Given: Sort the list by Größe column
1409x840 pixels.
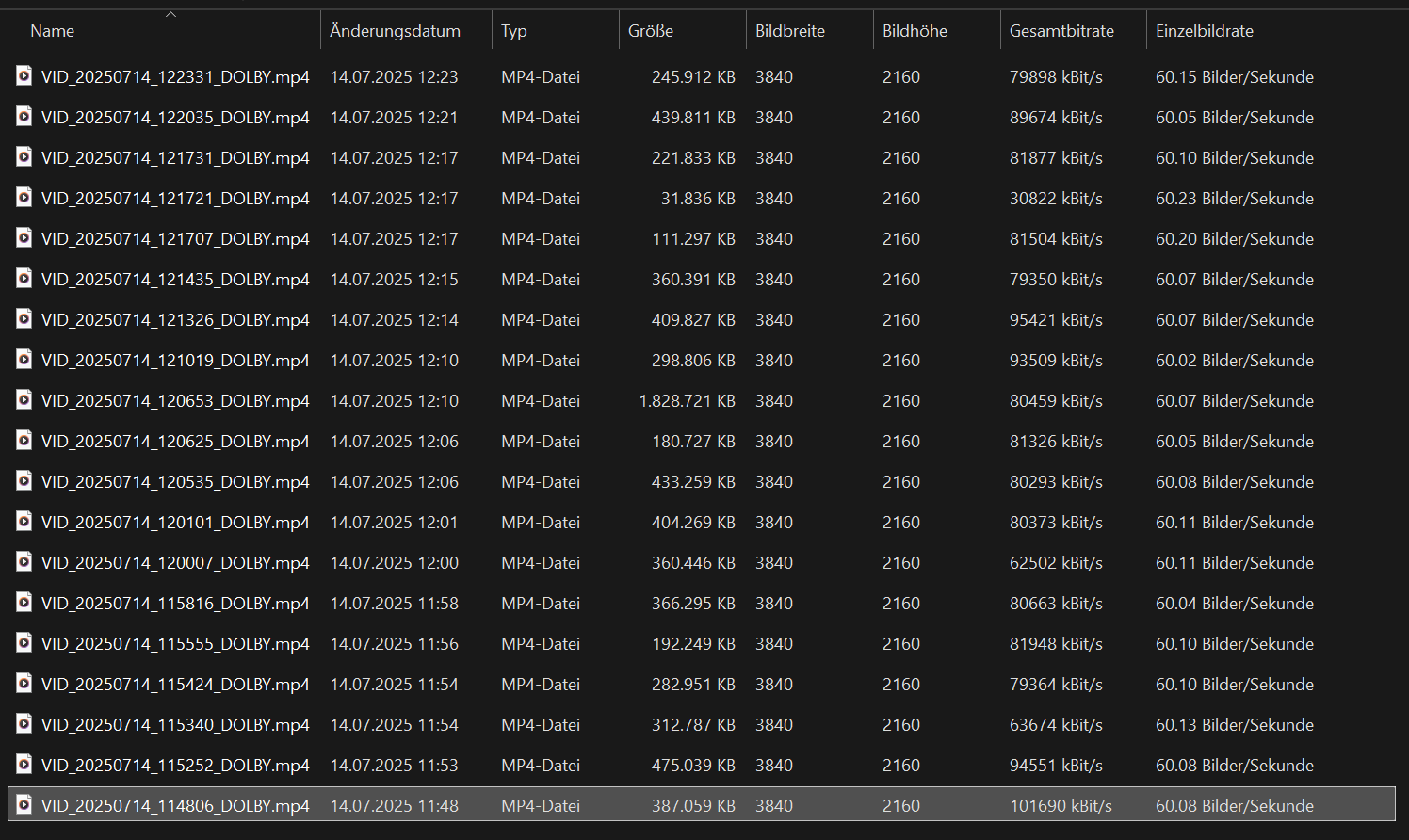Looking at the screenshot, I should tap(651, 31).
